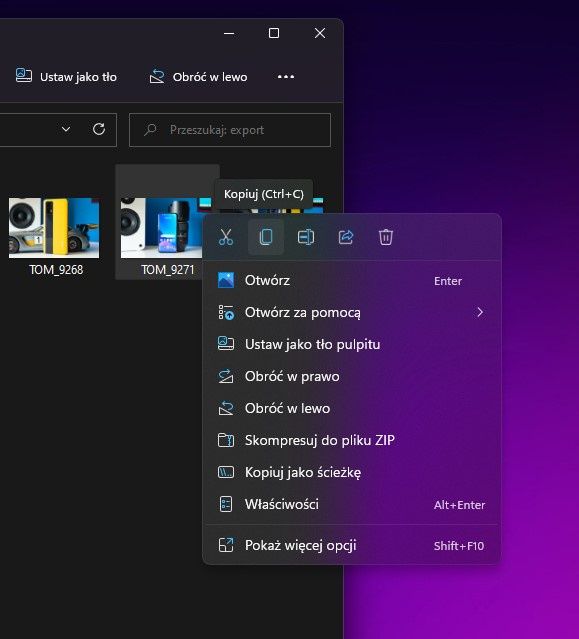579x639 pixels.
Task: Select Obróć w prawo menu entry
Action: point(352,377)
